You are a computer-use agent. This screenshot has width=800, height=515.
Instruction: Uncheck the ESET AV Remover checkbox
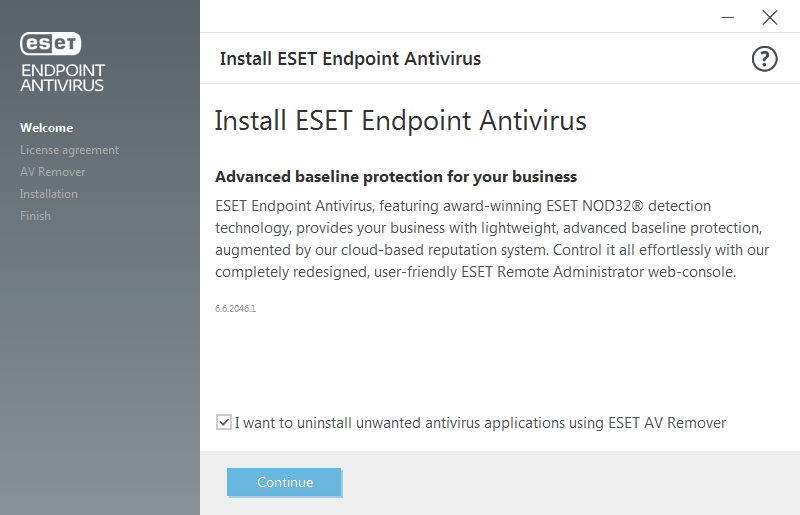click(223, 423)
